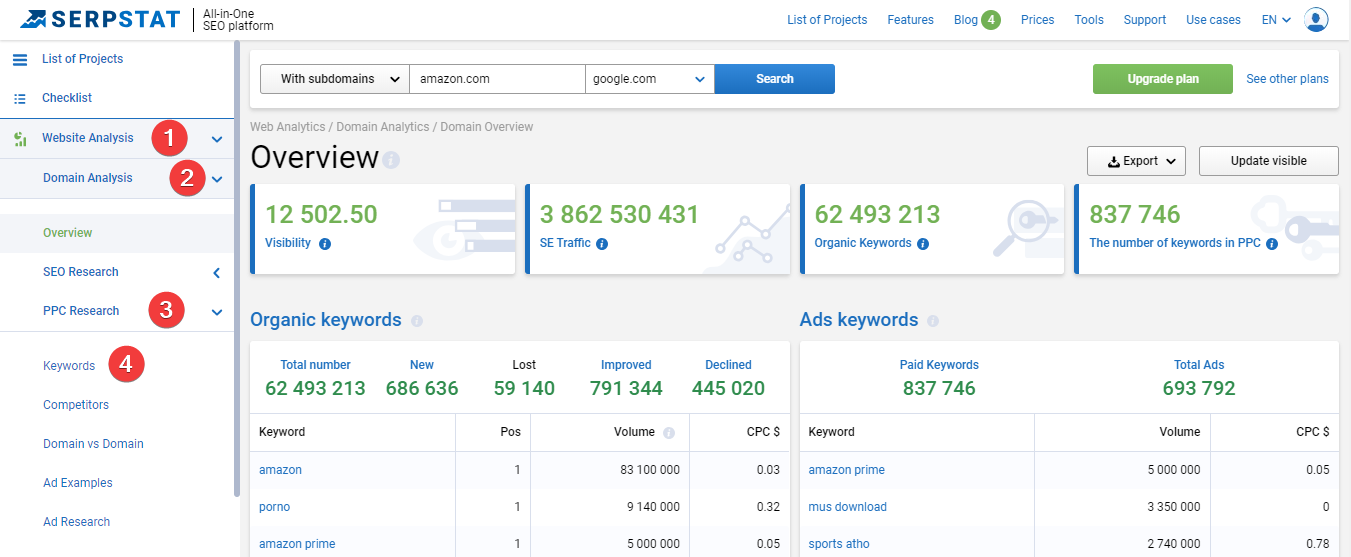Open Domain vs Domain in sidebar
The width and height of the screenshot is (1351, 557).
(93, 444)
